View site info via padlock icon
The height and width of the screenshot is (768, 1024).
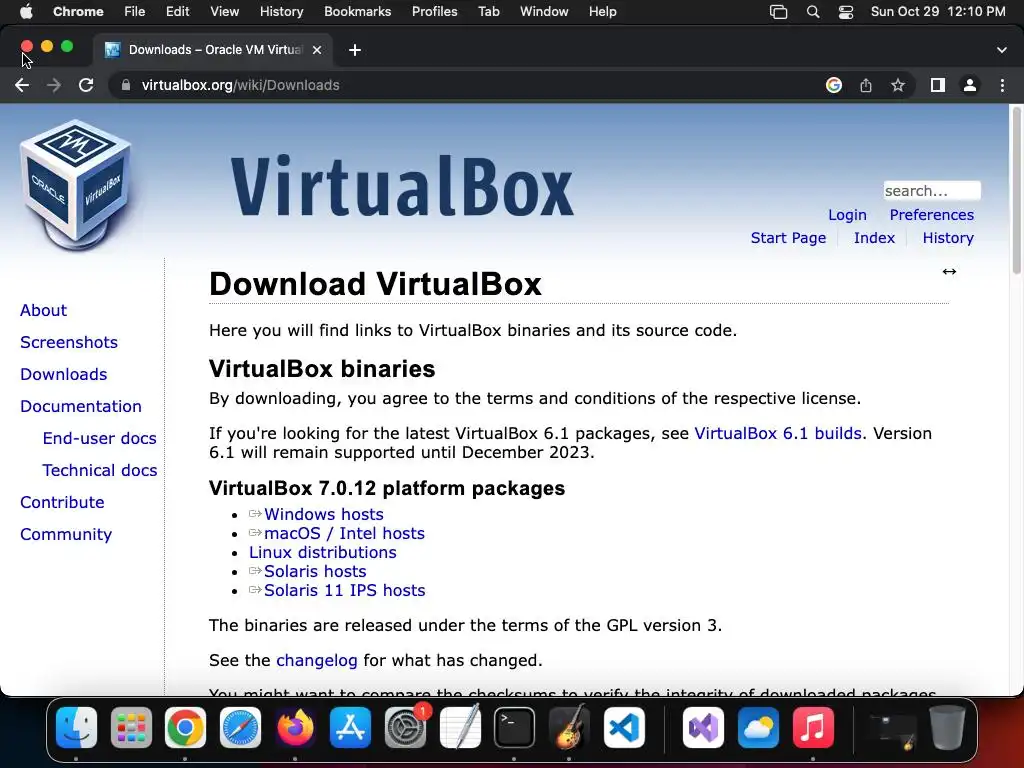pos(125,86)
